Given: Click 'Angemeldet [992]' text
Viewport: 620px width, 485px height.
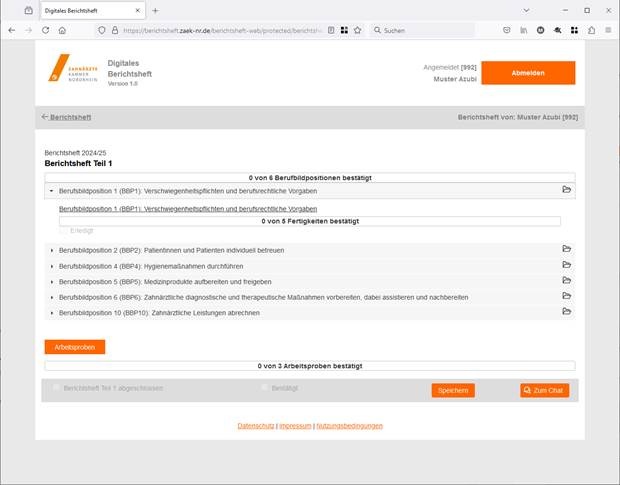Looking at the screenshot, I should (450, 68).
